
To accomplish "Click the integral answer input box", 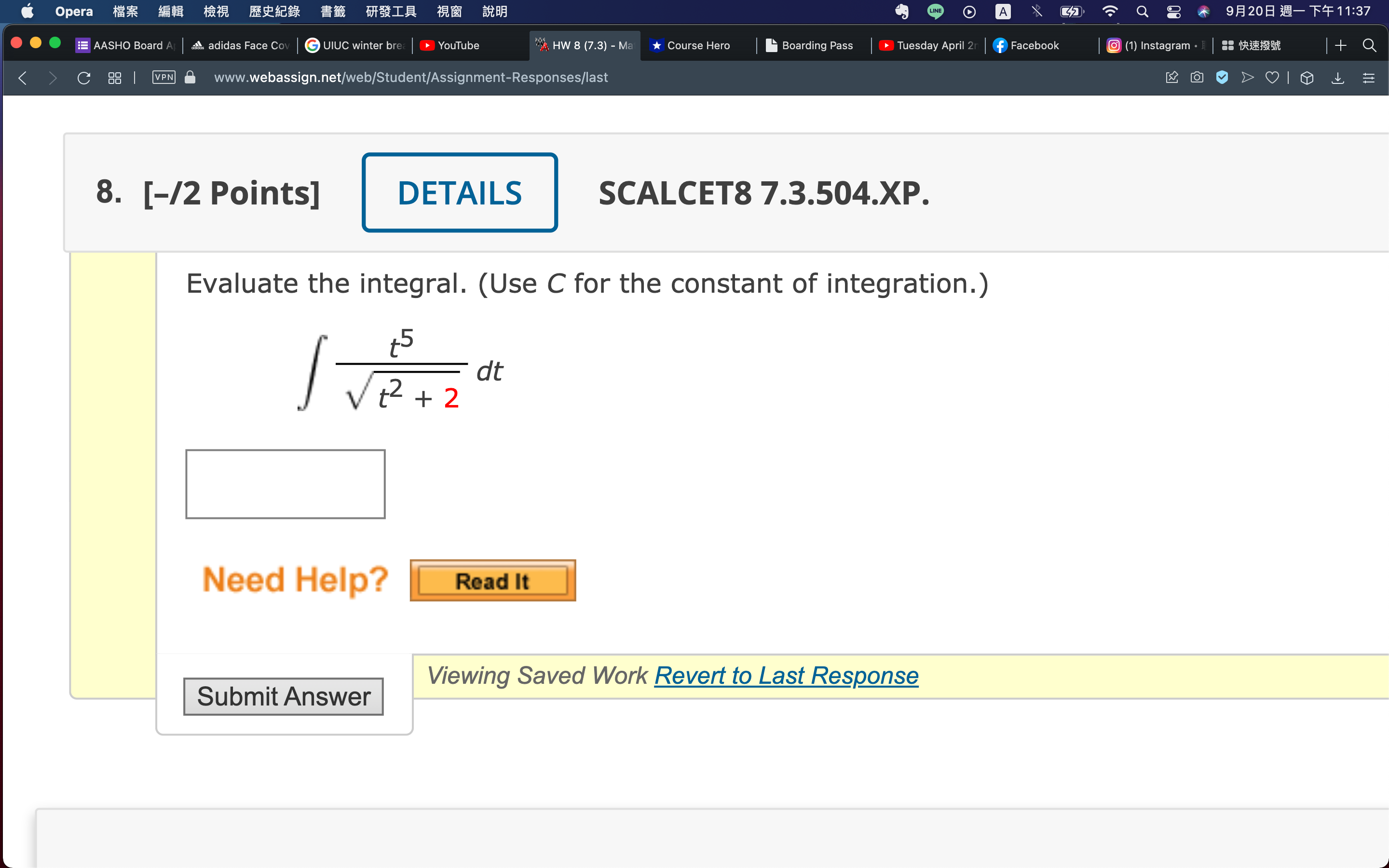I will pos(285,484).
